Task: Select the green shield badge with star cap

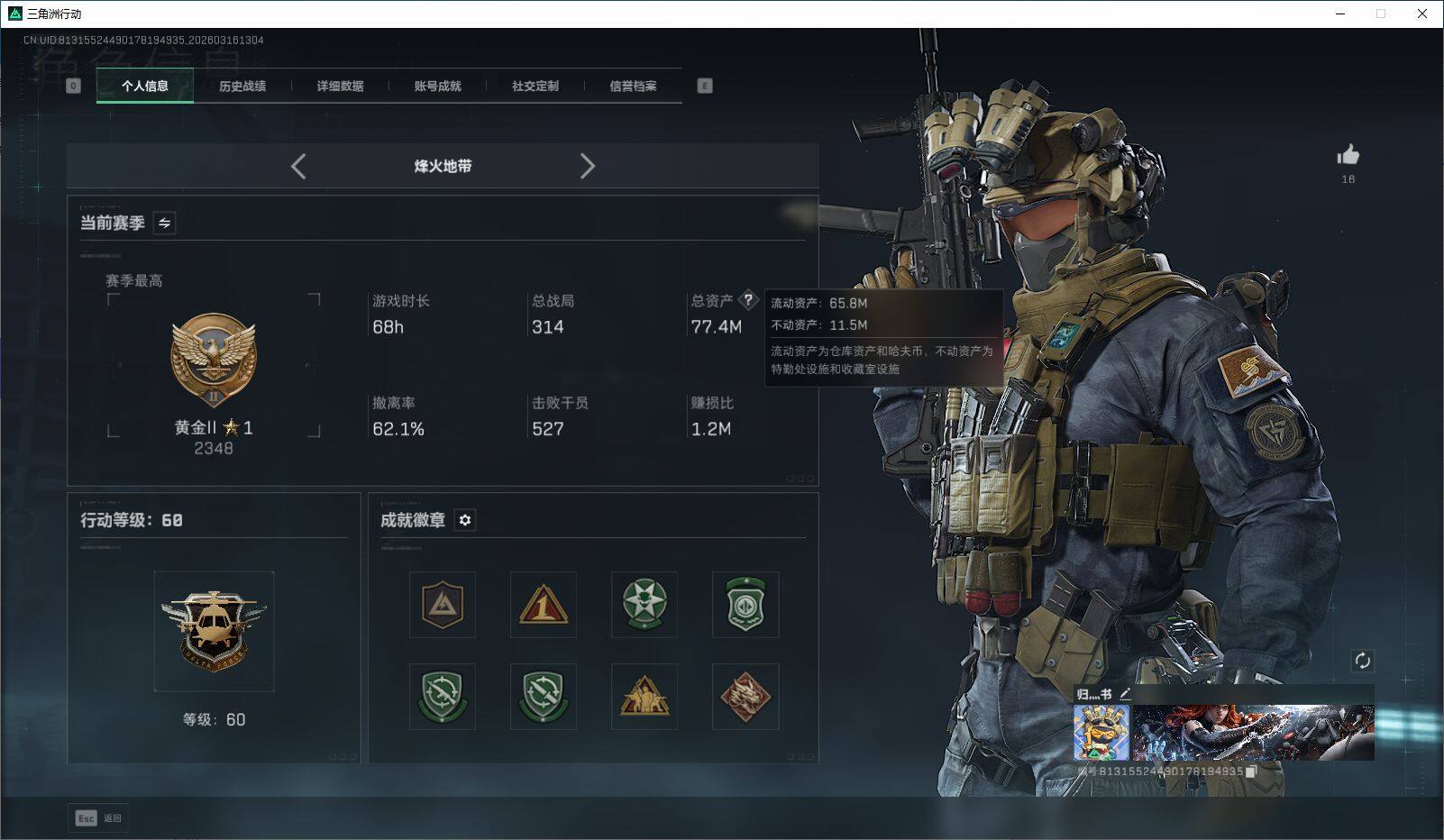Action: pyautogui.click(x=745, y=605)
